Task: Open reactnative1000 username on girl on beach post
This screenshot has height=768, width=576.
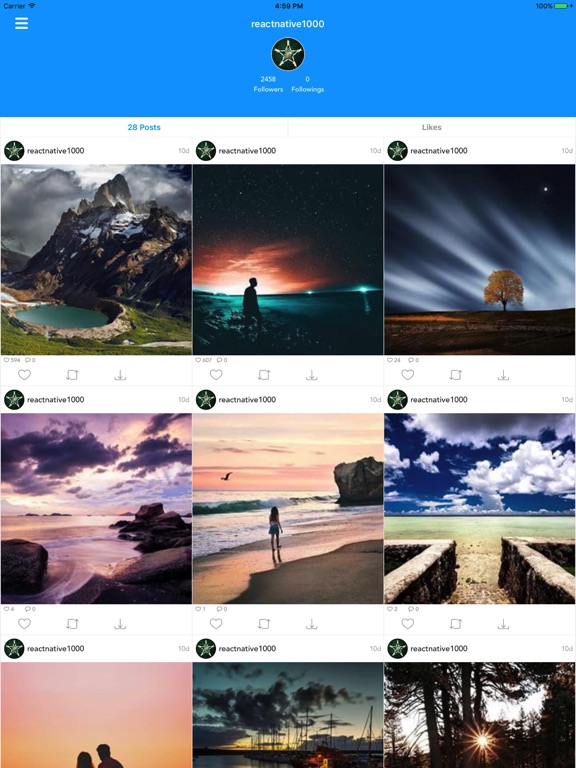Action: pyautogui.click(x=247, y=400)
